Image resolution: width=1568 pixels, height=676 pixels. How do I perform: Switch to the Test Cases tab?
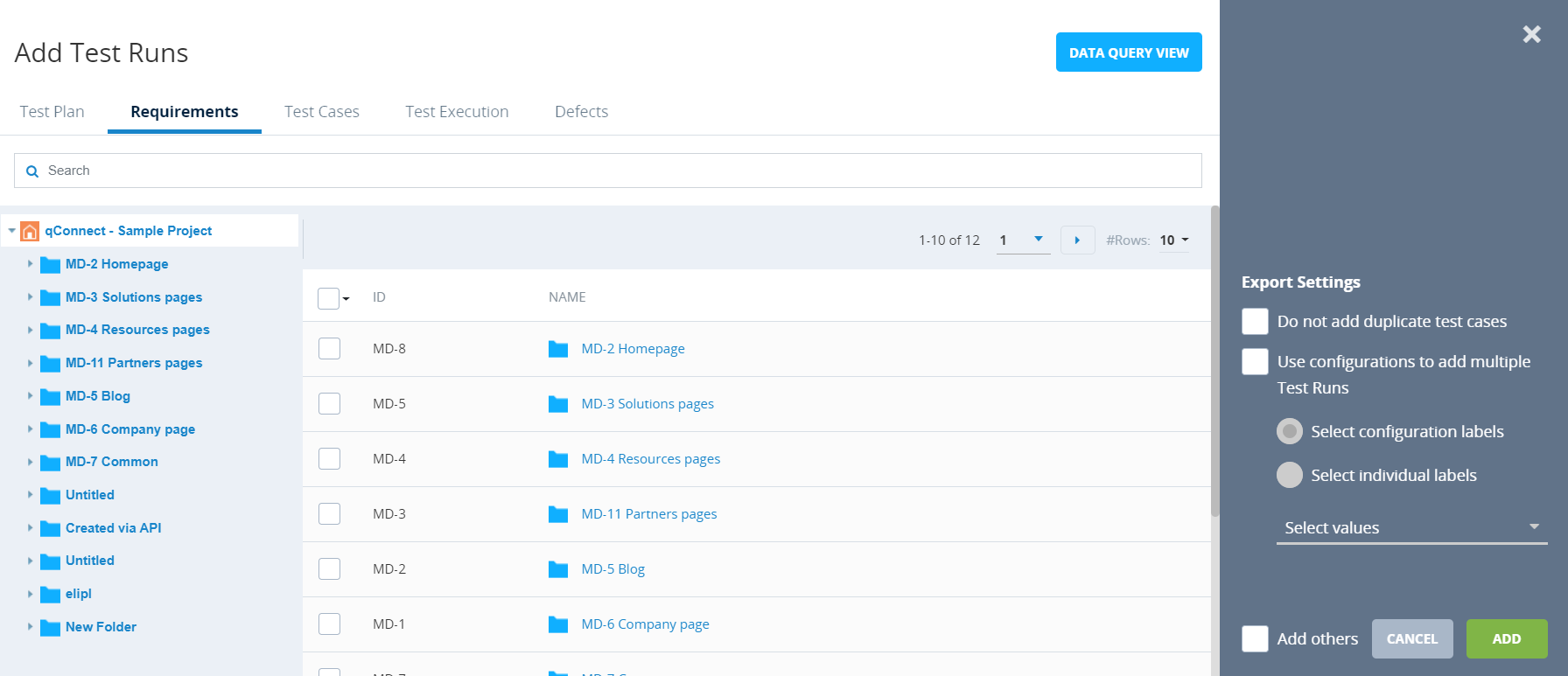coord(322,112)
